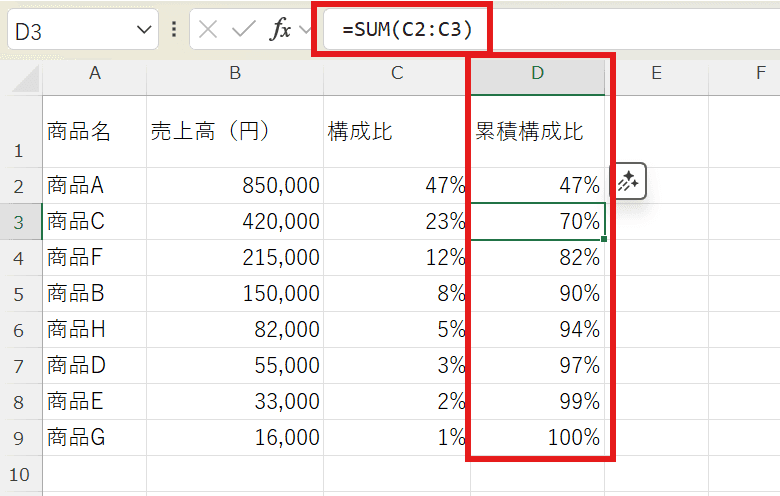Viewport: 780px width, 496px height.
Task: Click the Enter checkmark in formula bar
Action: (x=244, y=30)
